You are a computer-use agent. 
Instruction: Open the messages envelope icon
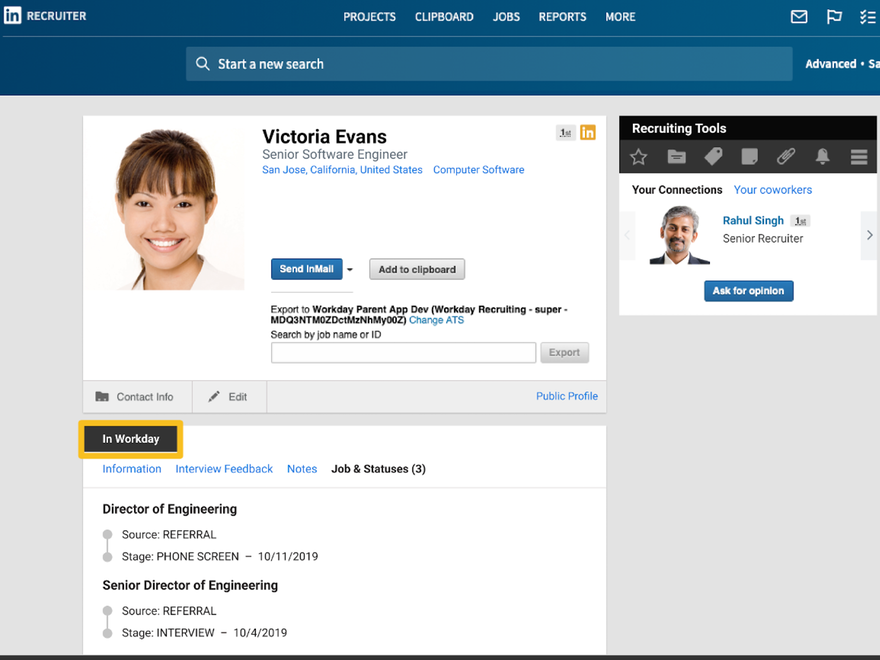tap(799, 16)
